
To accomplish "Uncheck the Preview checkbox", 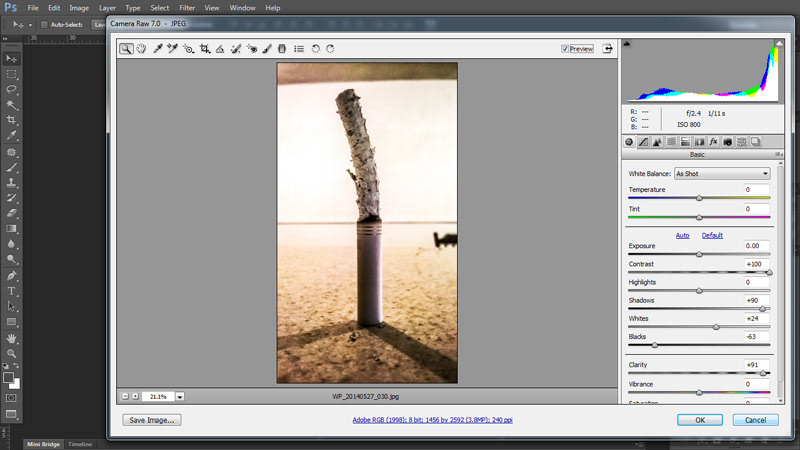I will [x=566, y=48].
